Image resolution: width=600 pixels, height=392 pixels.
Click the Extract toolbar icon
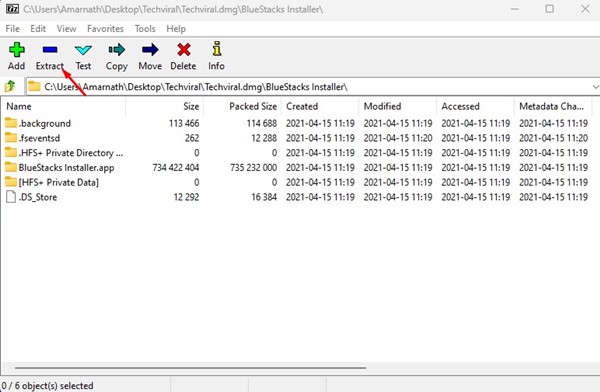click(50, 50)
